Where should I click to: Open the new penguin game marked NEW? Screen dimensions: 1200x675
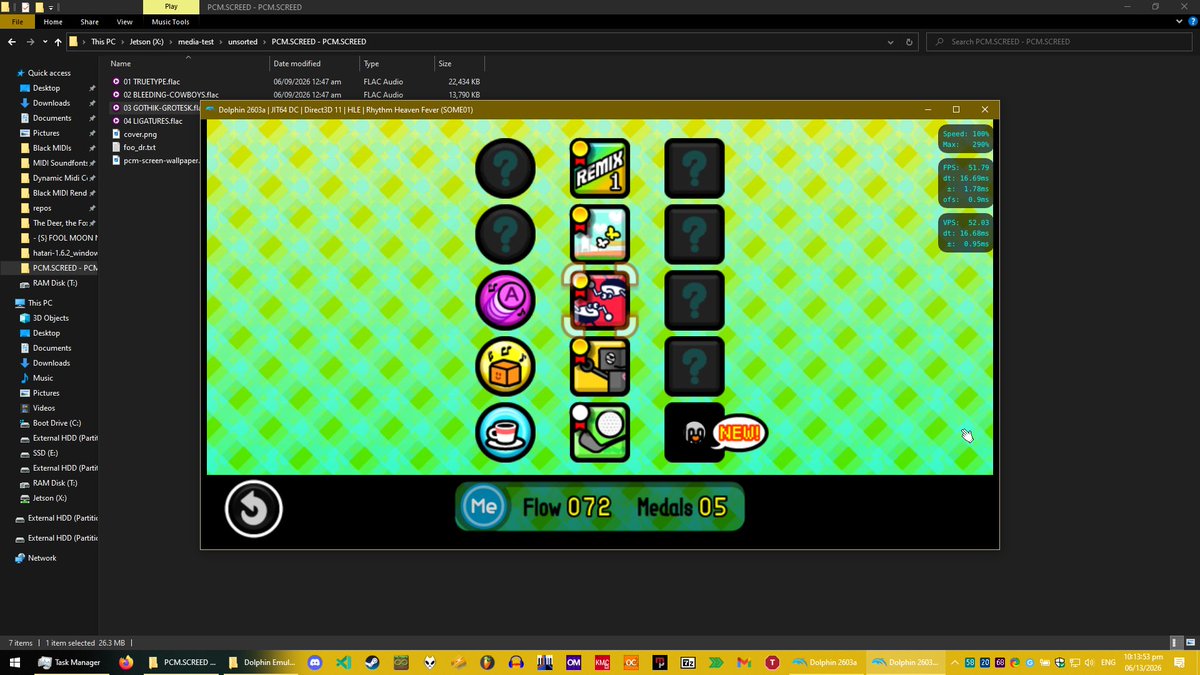[694, 432]
